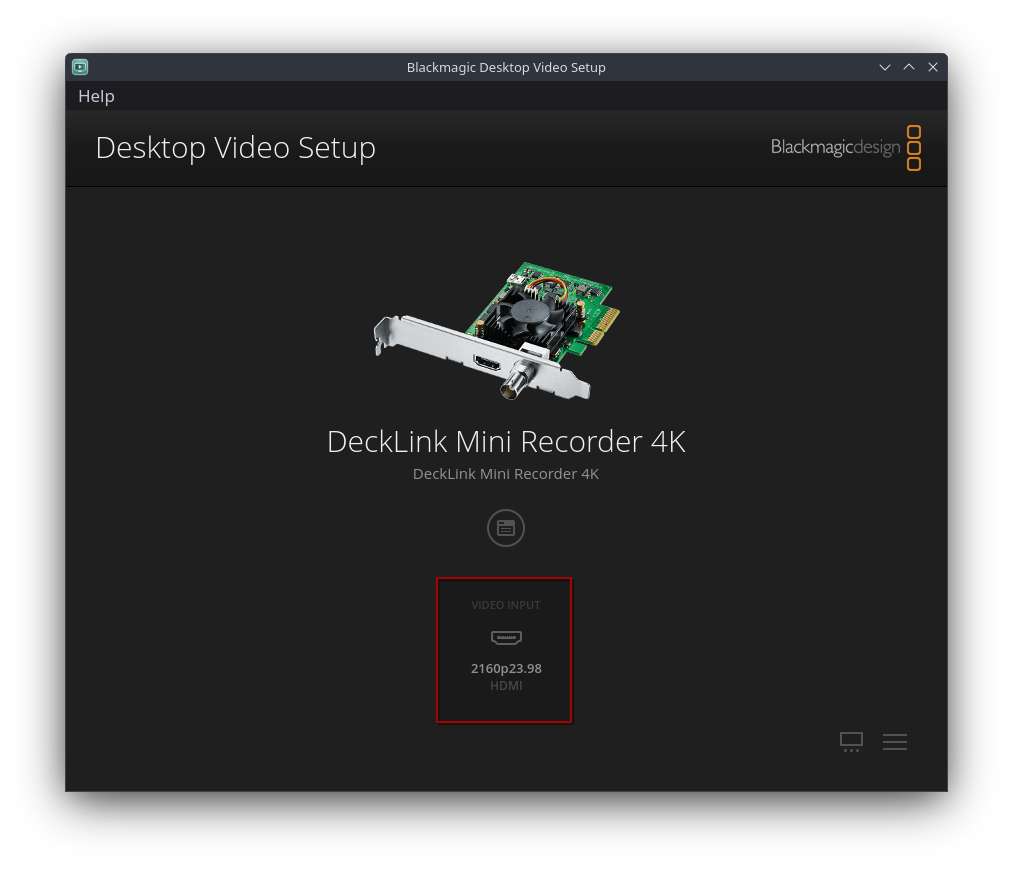Expand the down-chevron in the title bar

(884, 67)
